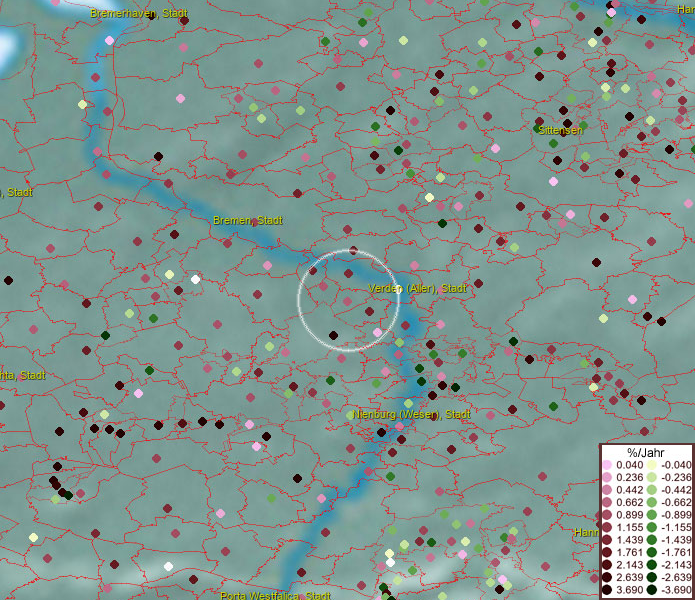Select the Verden (Aller), Stadt label
Screen dimensions: 695x600
tap(417, 288)
